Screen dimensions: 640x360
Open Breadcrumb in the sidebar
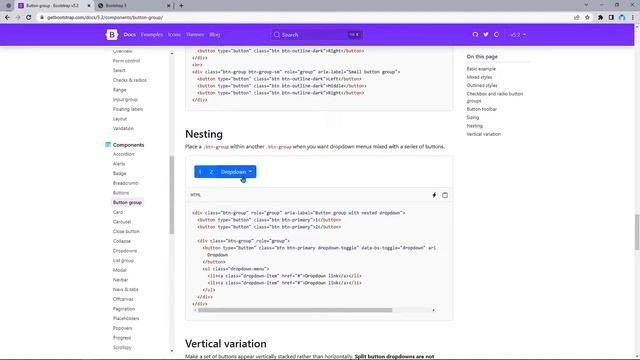(x=126, y=183)
